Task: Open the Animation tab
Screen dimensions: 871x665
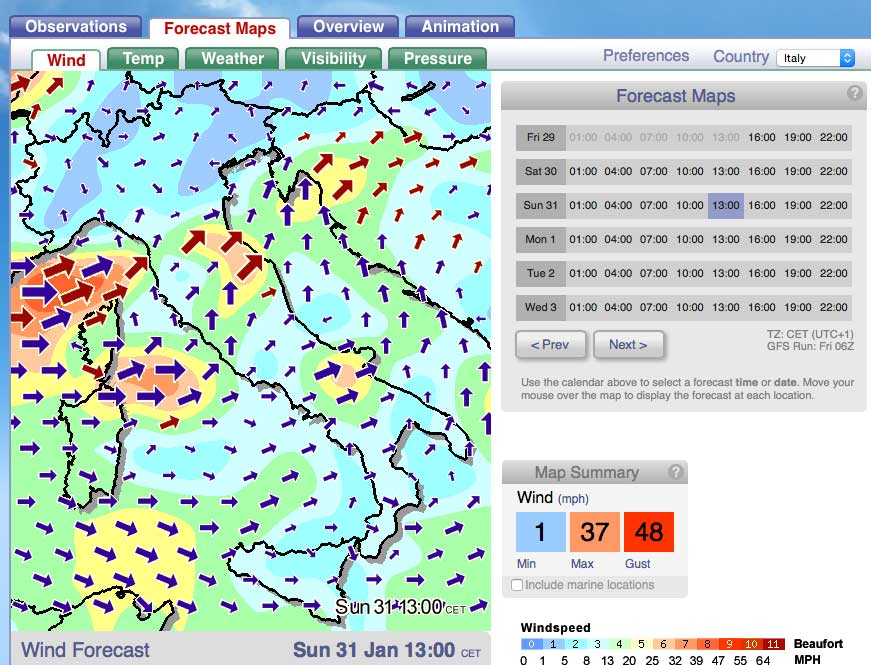Action: coord(459,27)
